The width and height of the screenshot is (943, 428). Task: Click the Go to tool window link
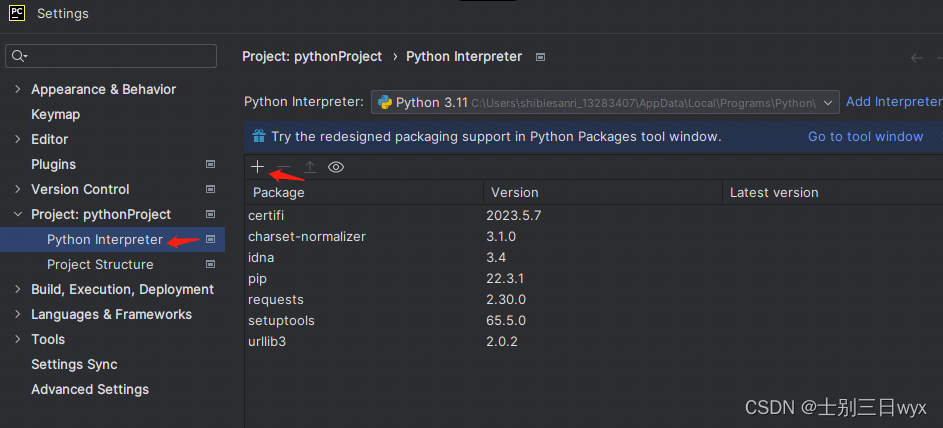pyautogui.click(x=865, y=136)
